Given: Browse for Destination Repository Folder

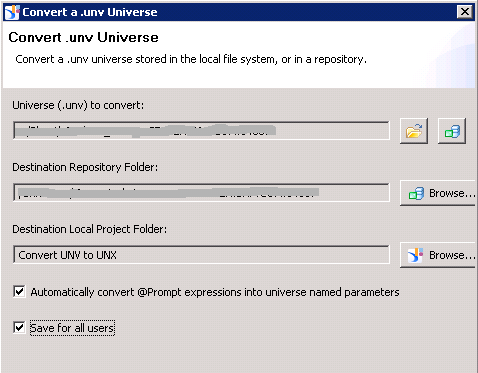Looking at the screenshot, I should tap(438, 193).
